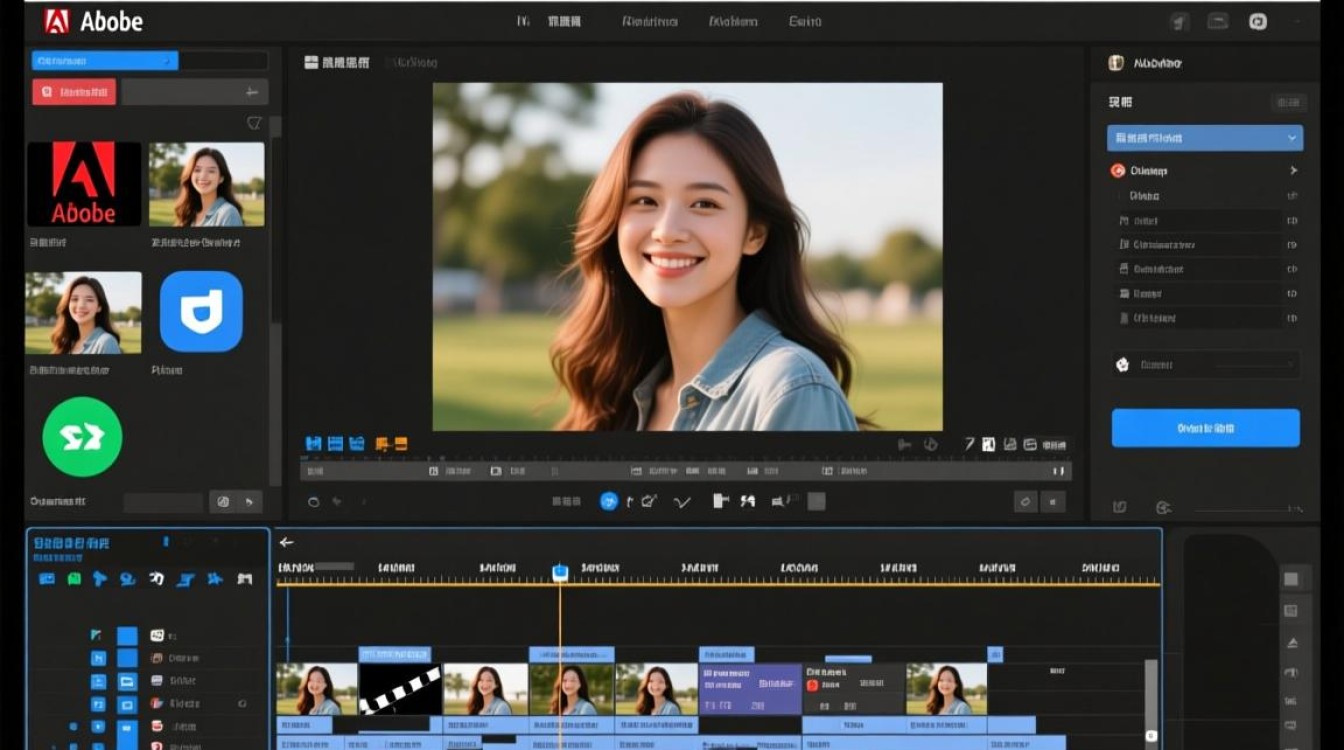Click the blue circular tool below the preview
1344x750 pixels.
point(608,502)
